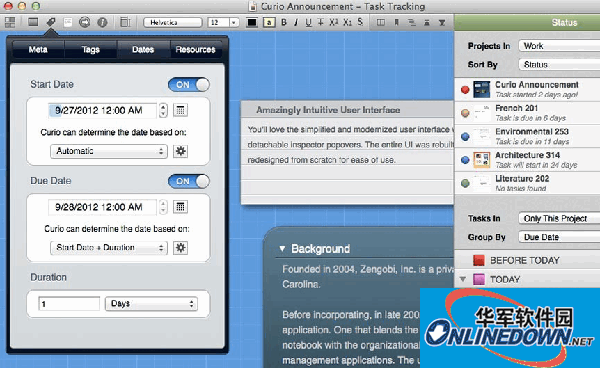Open the Sort By Status dropdown
The height and width of the screenshot is (368, 600).
(559, 64)
